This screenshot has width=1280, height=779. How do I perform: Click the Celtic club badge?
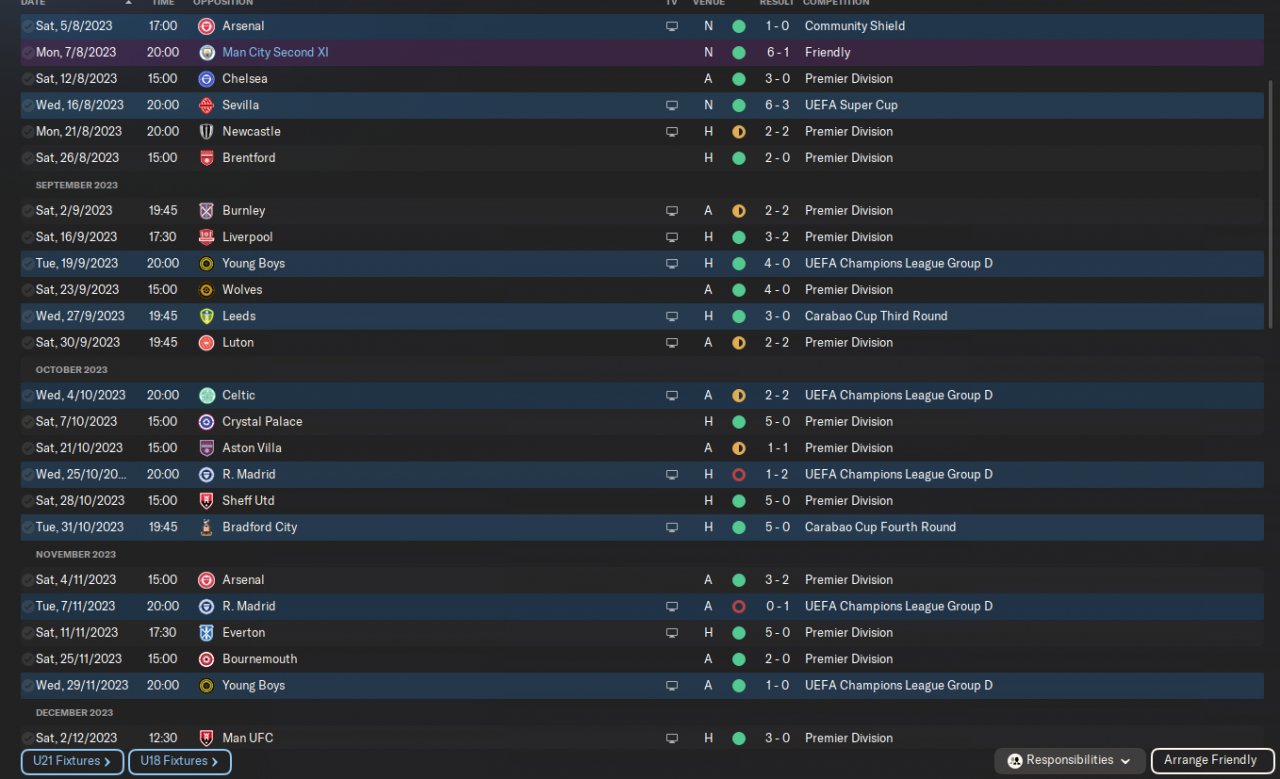click(206, 395)
